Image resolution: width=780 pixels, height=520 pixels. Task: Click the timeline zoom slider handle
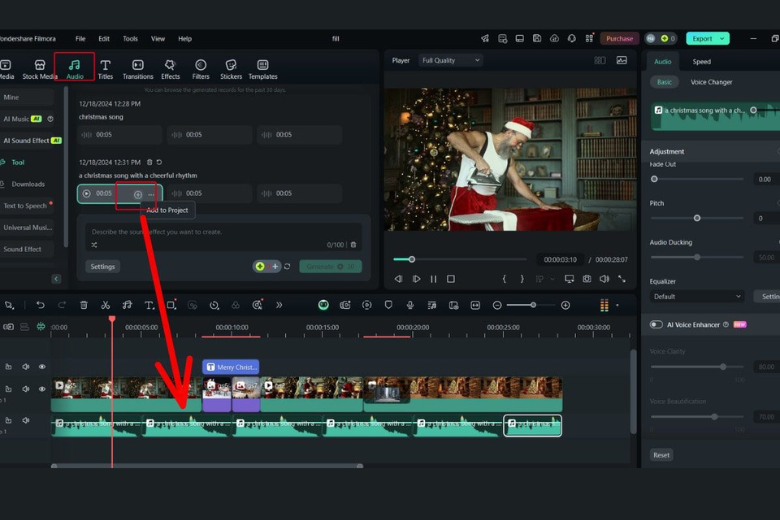point(533,305)
